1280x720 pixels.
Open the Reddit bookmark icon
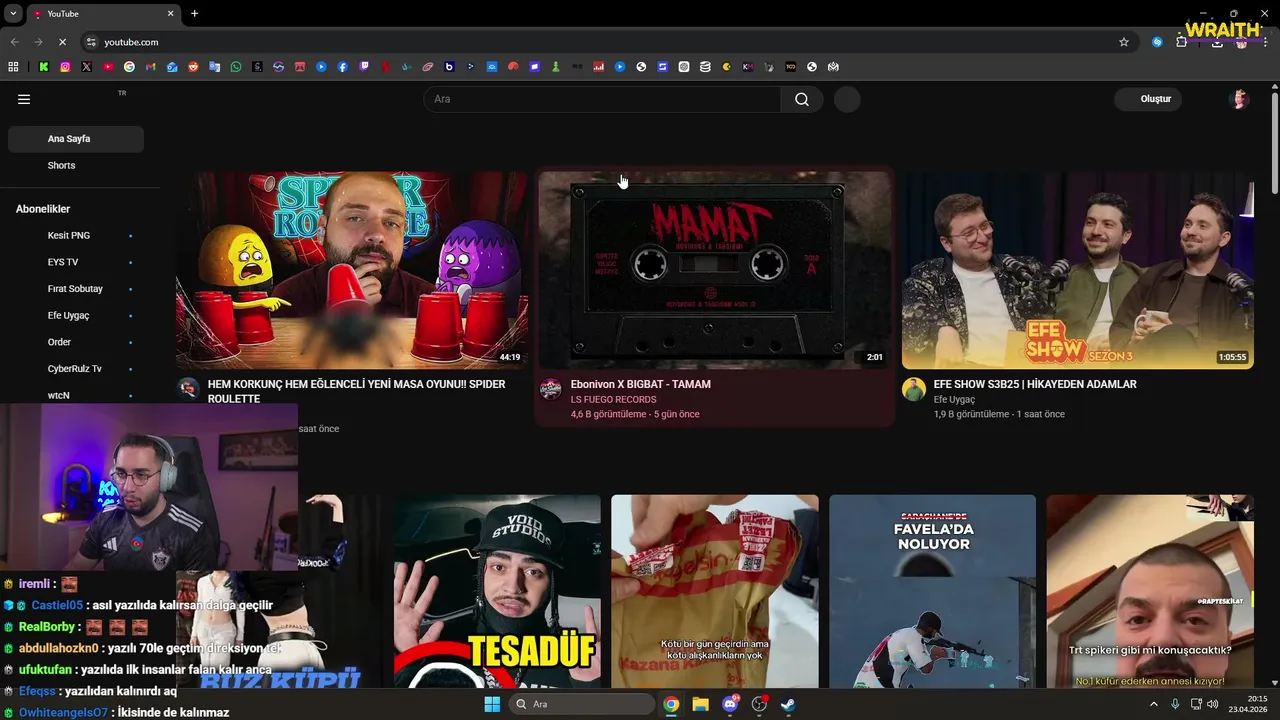click(x=193, y=67)
